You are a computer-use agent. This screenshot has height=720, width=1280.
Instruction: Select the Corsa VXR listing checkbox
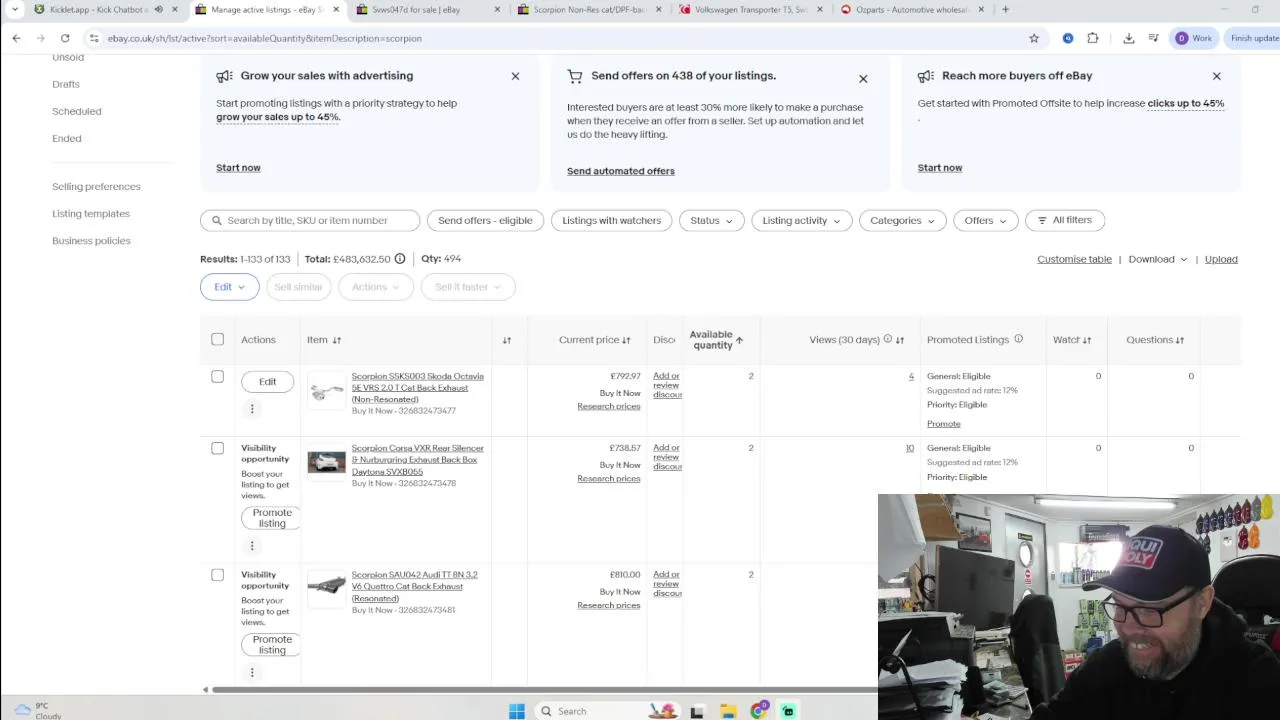(217, 448)
